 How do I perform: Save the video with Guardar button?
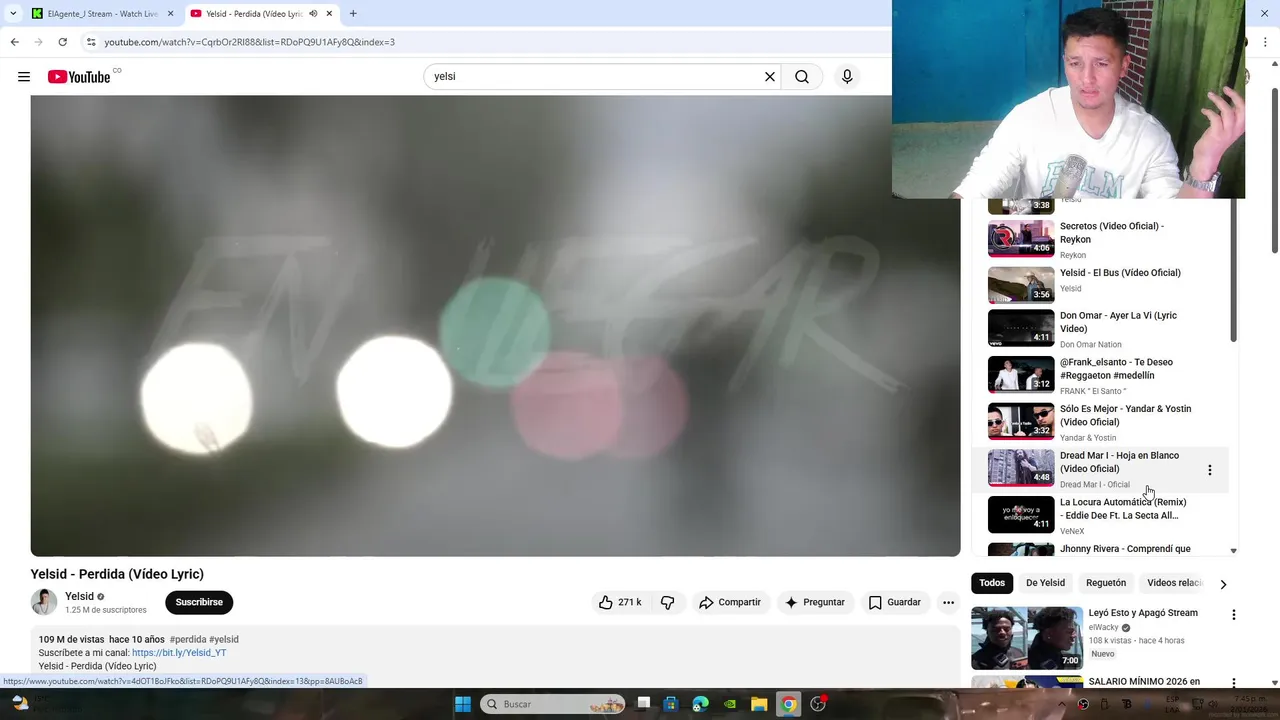(895, 602)
